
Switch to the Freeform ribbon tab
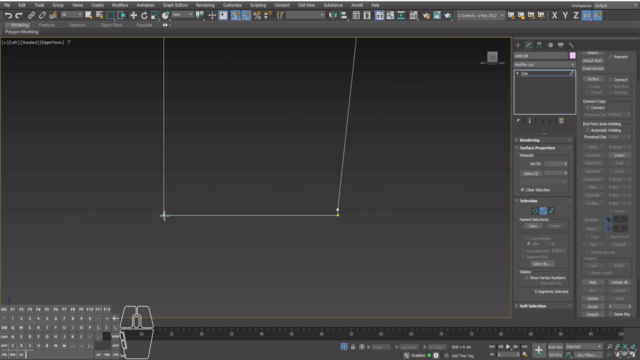point(47,25)
